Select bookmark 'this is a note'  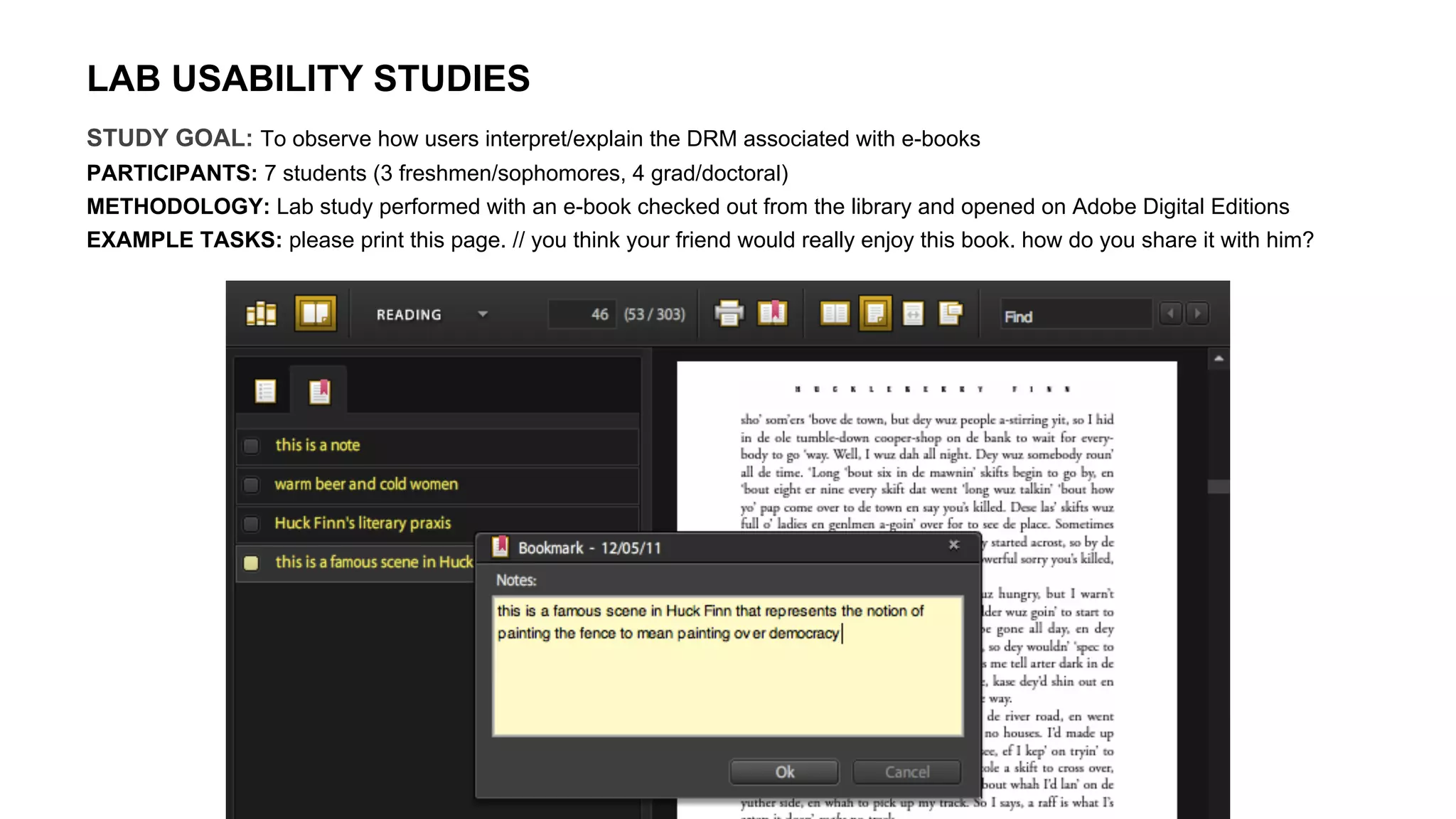(x=438, y=446)
